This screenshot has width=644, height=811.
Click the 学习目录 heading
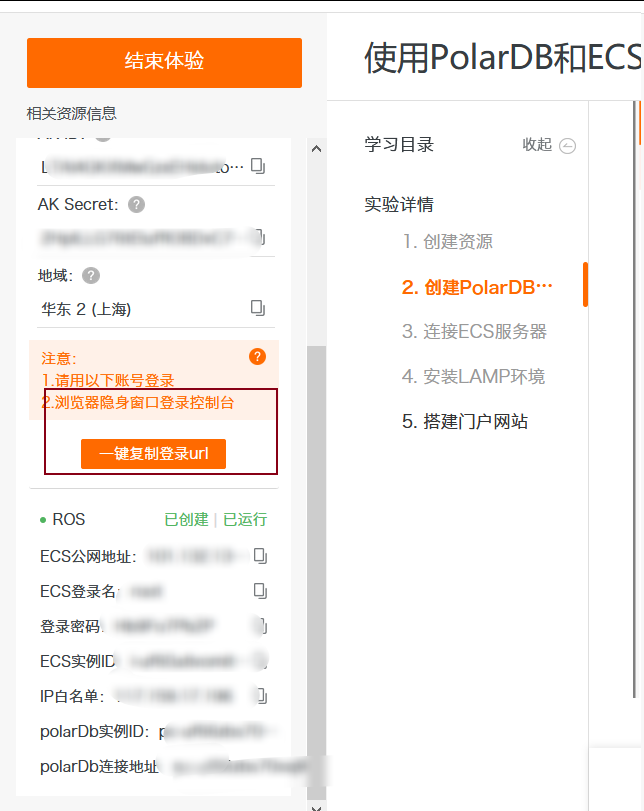tap(399, 144)
